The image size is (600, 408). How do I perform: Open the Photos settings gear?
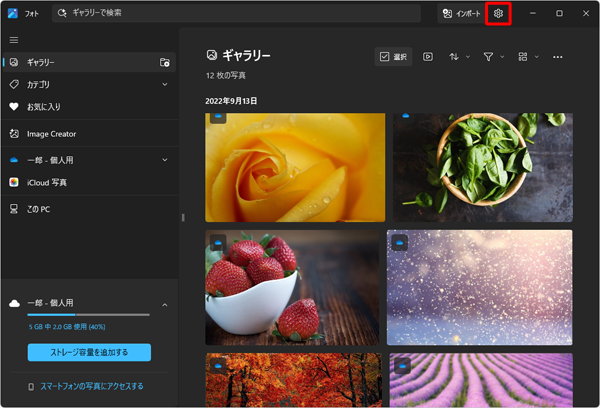[498, 14]
